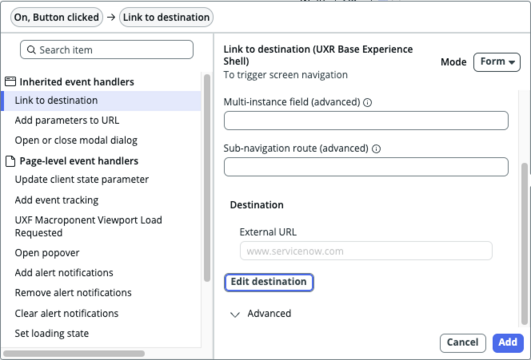Click the handler list vertical scrollbar
This screenshot has width=531, height=360.
(x=207, y=178)
